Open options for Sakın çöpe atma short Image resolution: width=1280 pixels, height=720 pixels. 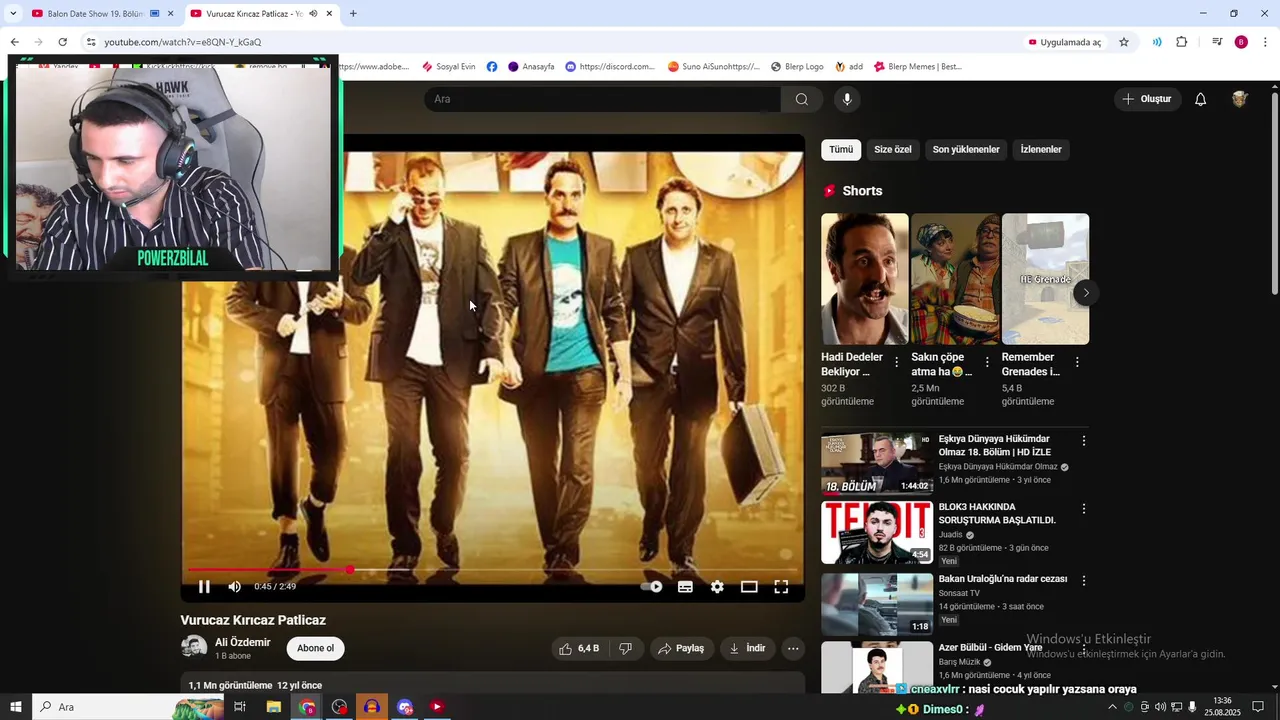tap(987, 362)
